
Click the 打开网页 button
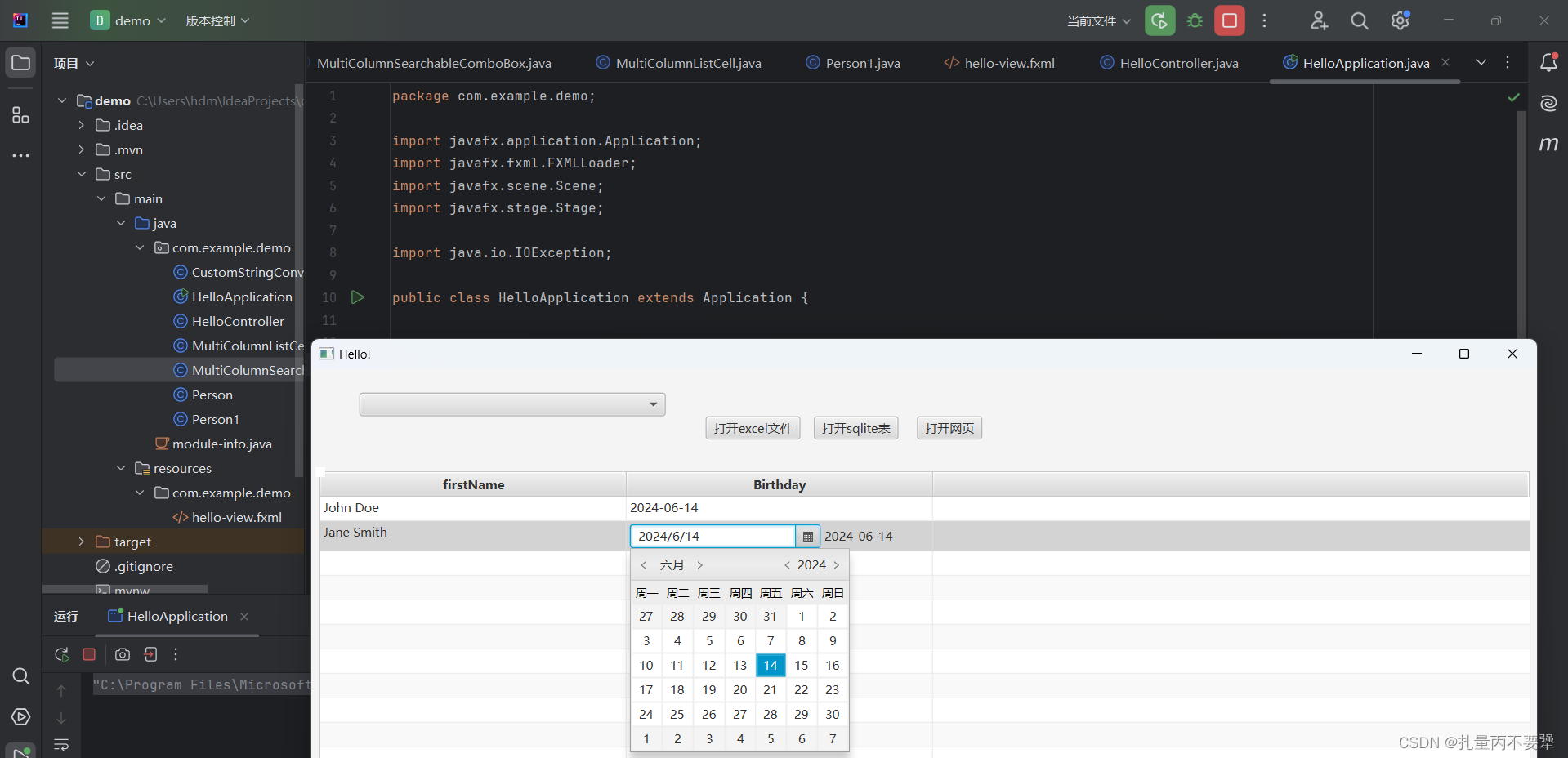coord(949,428)
